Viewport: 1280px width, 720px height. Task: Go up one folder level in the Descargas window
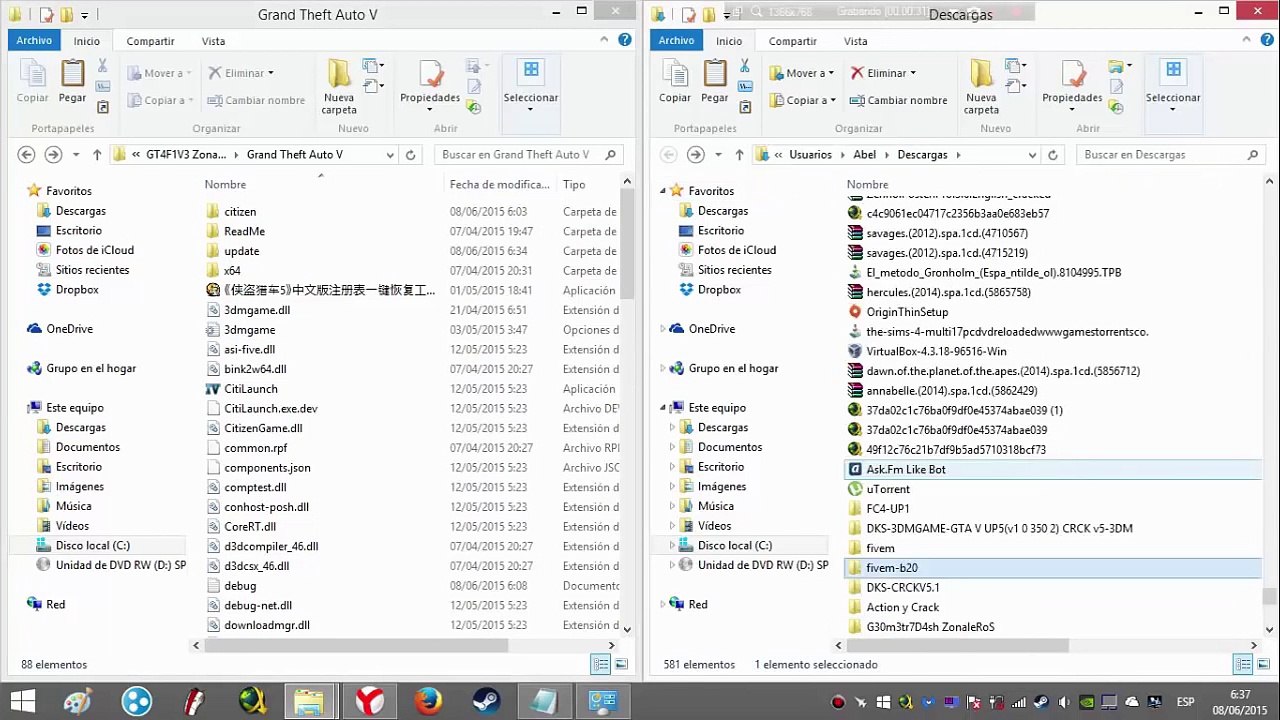point(739,154)
